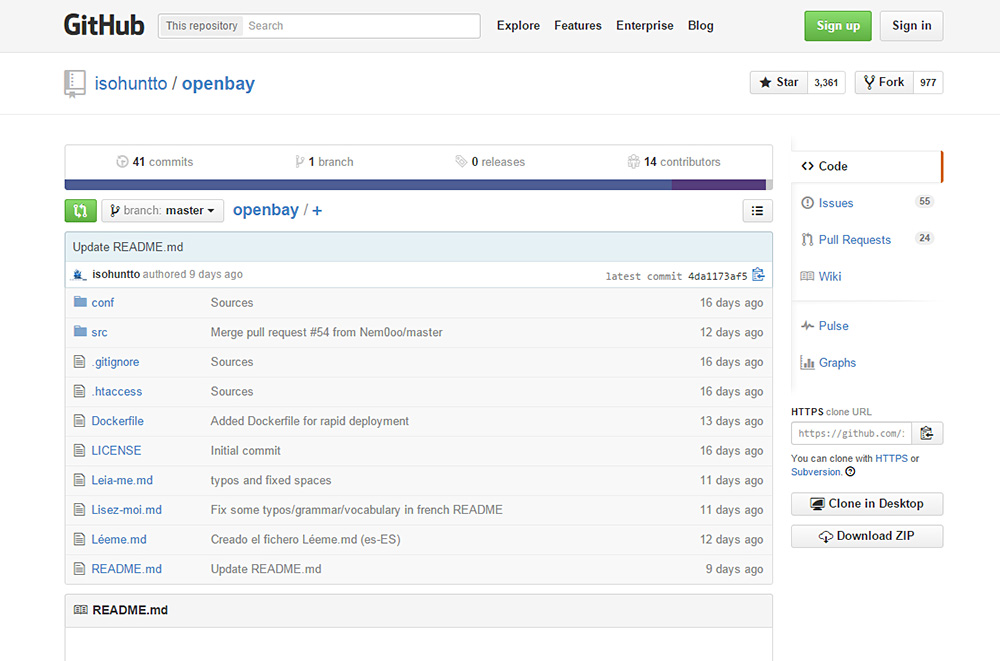Click the green Sign up button
This screenshot has height=661, width=1000.
coord(838,26)
